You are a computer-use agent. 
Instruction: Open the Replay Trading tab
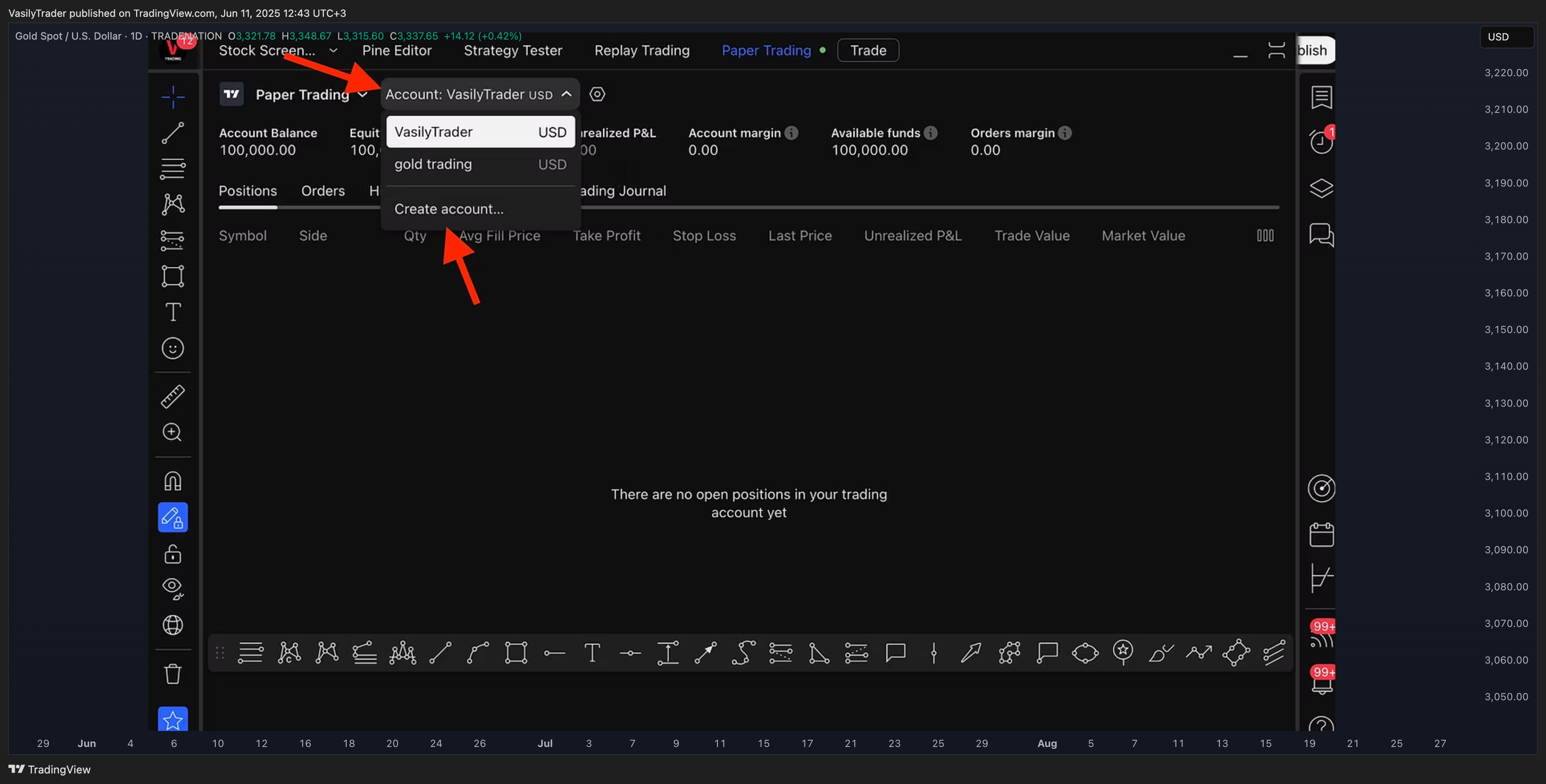click(x=642, y=51)
